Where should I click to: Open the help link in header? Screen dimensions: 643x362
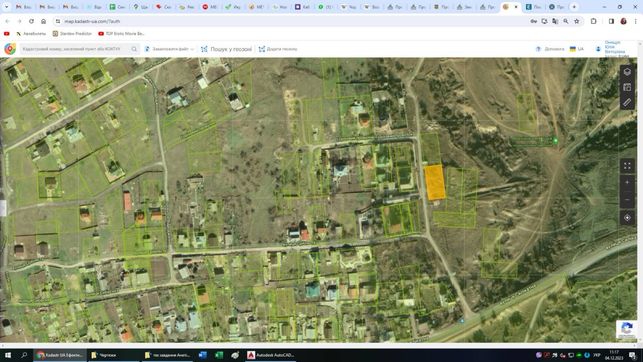click(x=550, y=49)
